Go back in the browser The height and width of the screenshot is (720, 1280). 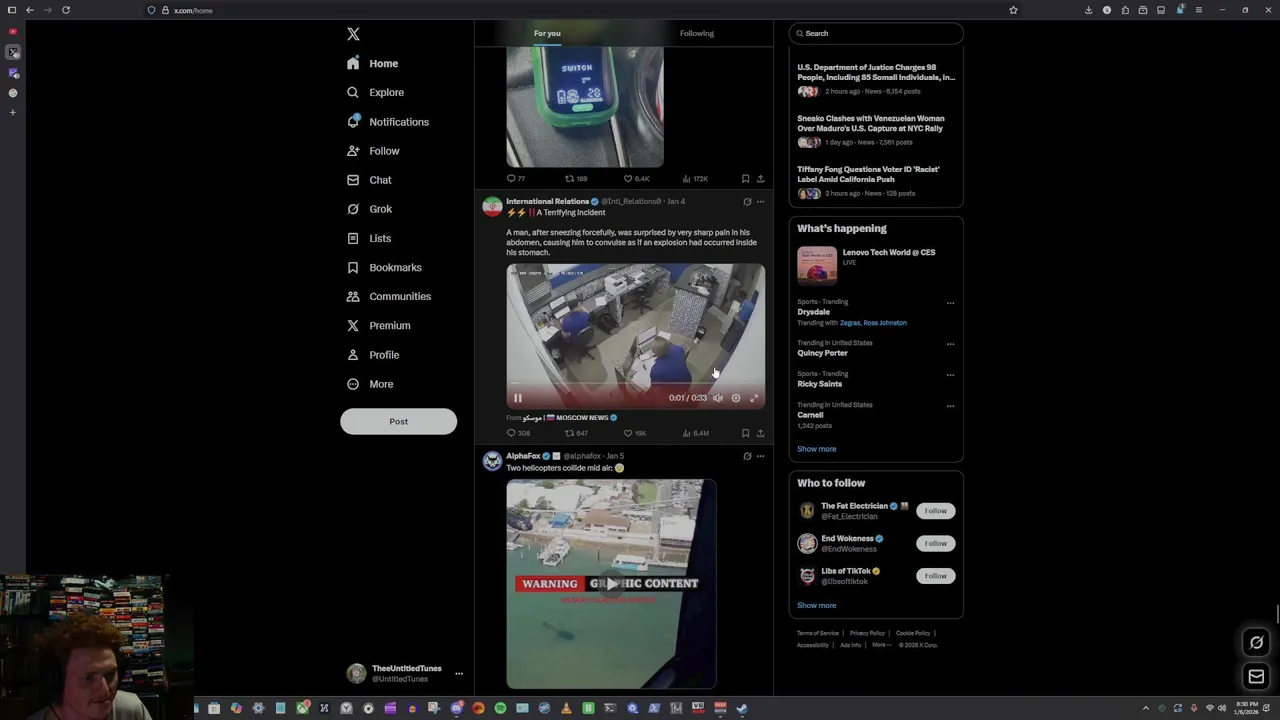click(30, 10)
